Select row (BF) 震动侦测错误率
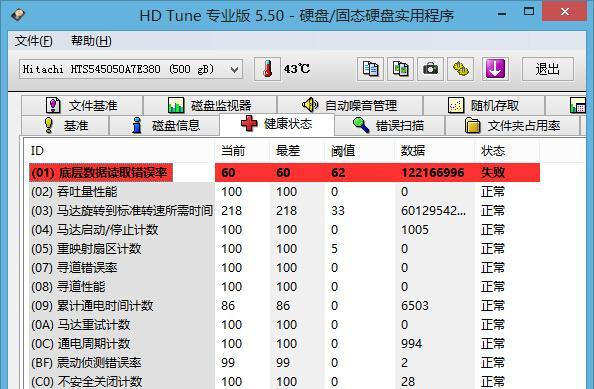This screenshot has height=389, width=594. (x=284, y=362)
